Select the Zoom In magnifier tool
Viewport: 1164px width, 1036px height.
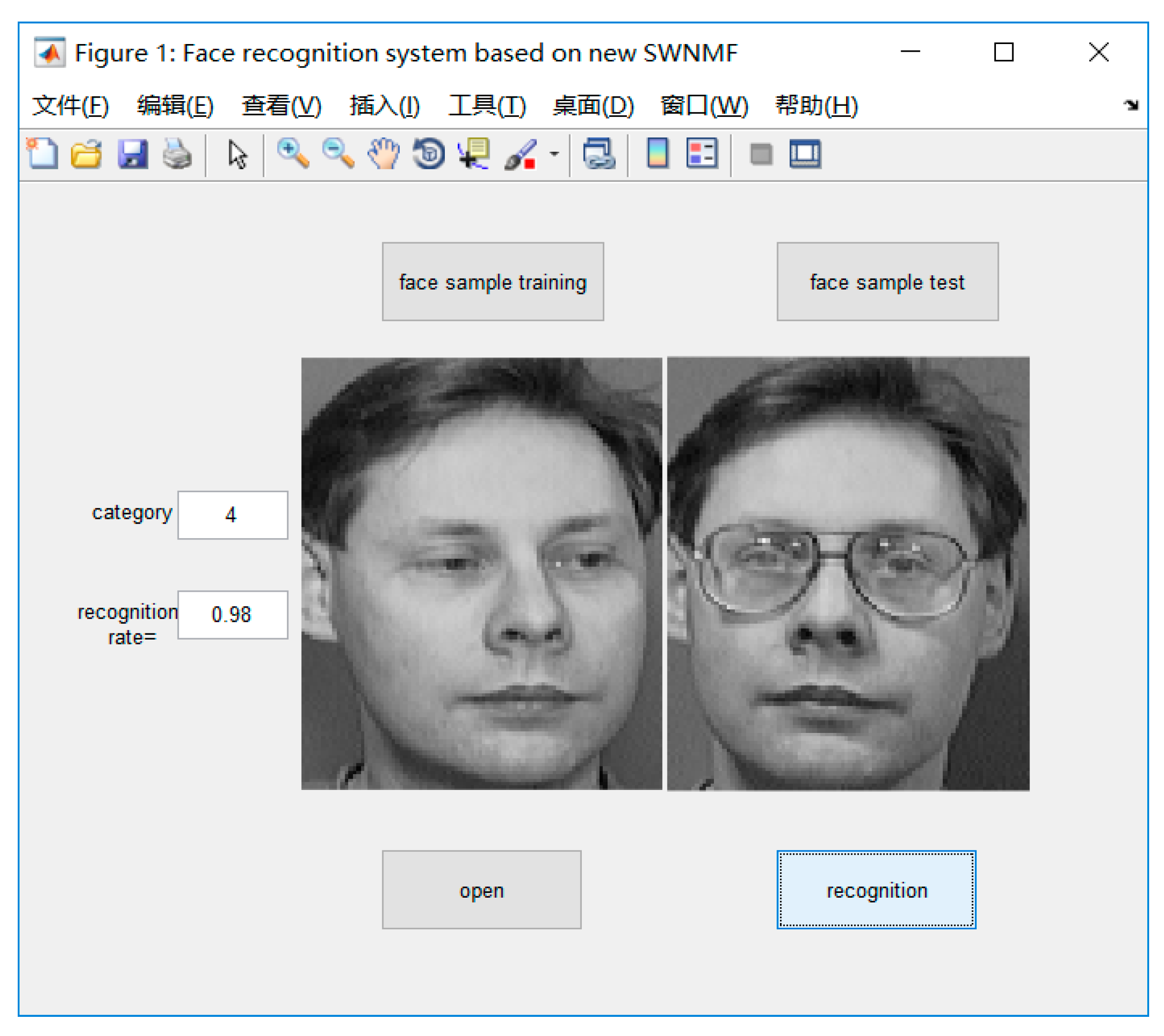point(293,154)
